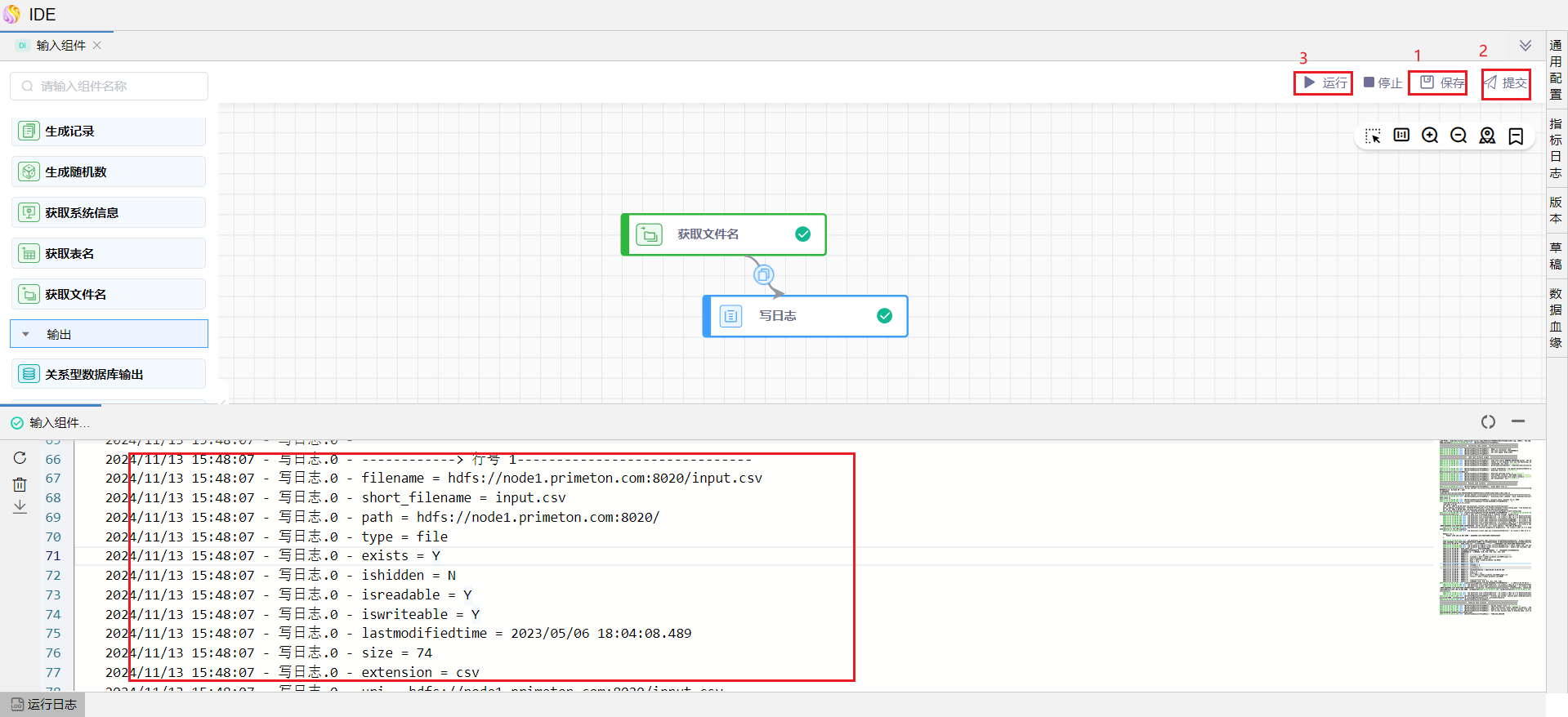Zoom in on the canvas
Screen dimensions: 1568x717
click(x=1430, y=136)
